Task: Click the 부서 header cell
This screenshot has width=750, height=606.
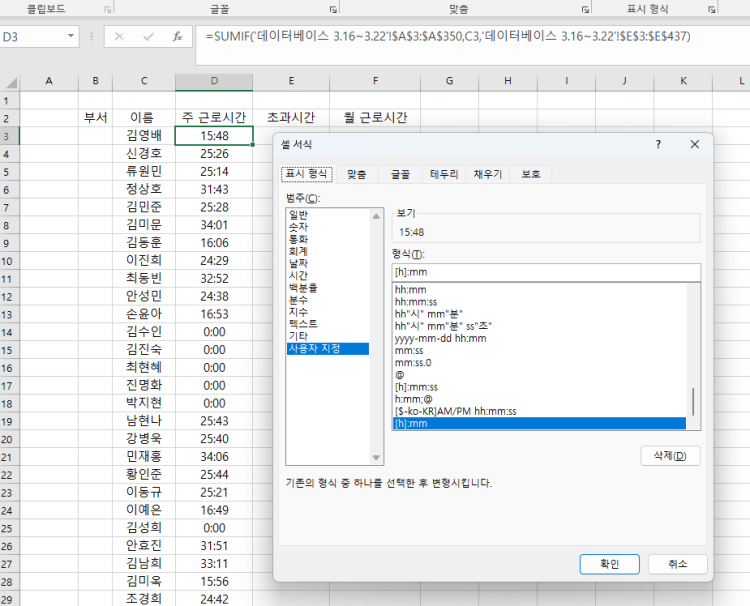Action: [96, 118]
